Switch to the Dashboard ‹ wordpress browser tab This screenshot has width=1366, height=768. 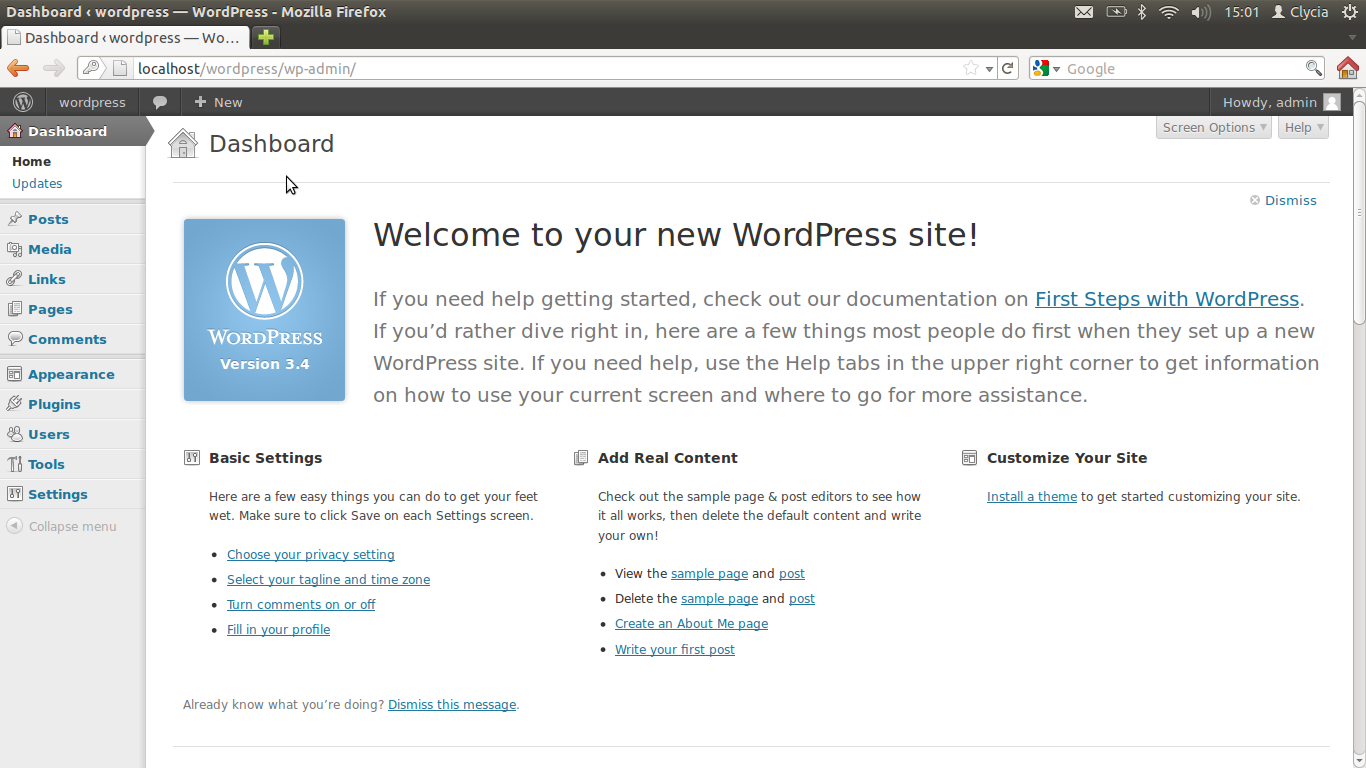click(125, 37)
